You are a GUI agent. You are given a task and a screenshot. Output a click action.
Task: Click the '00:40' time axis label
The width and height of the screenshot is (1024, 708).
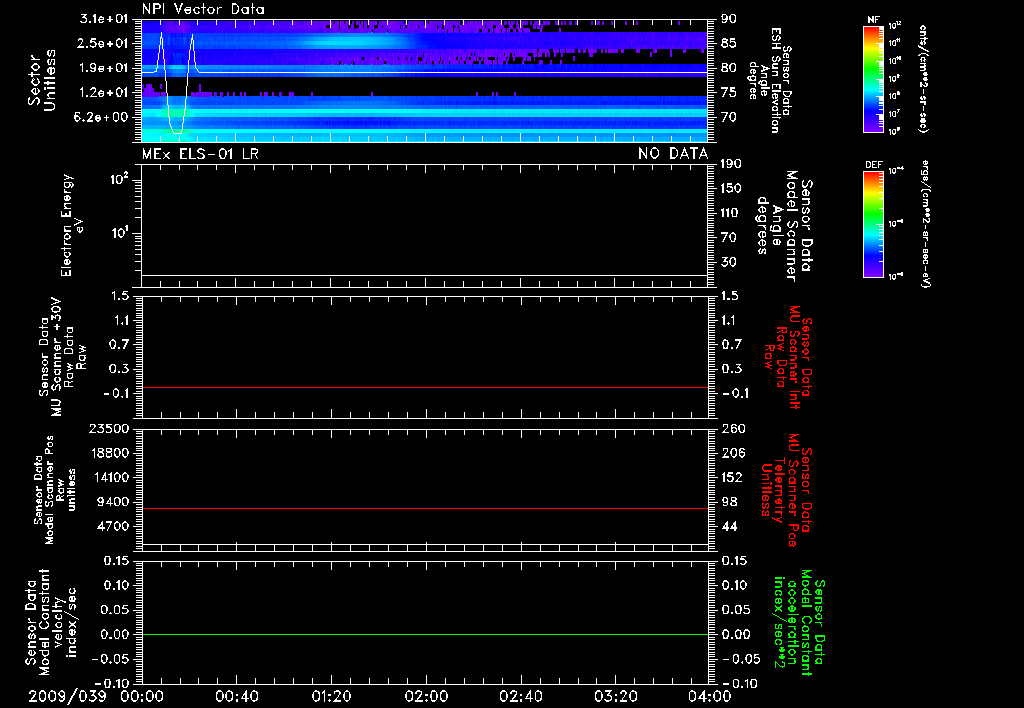pyautogui.click(x=236, y=696)
